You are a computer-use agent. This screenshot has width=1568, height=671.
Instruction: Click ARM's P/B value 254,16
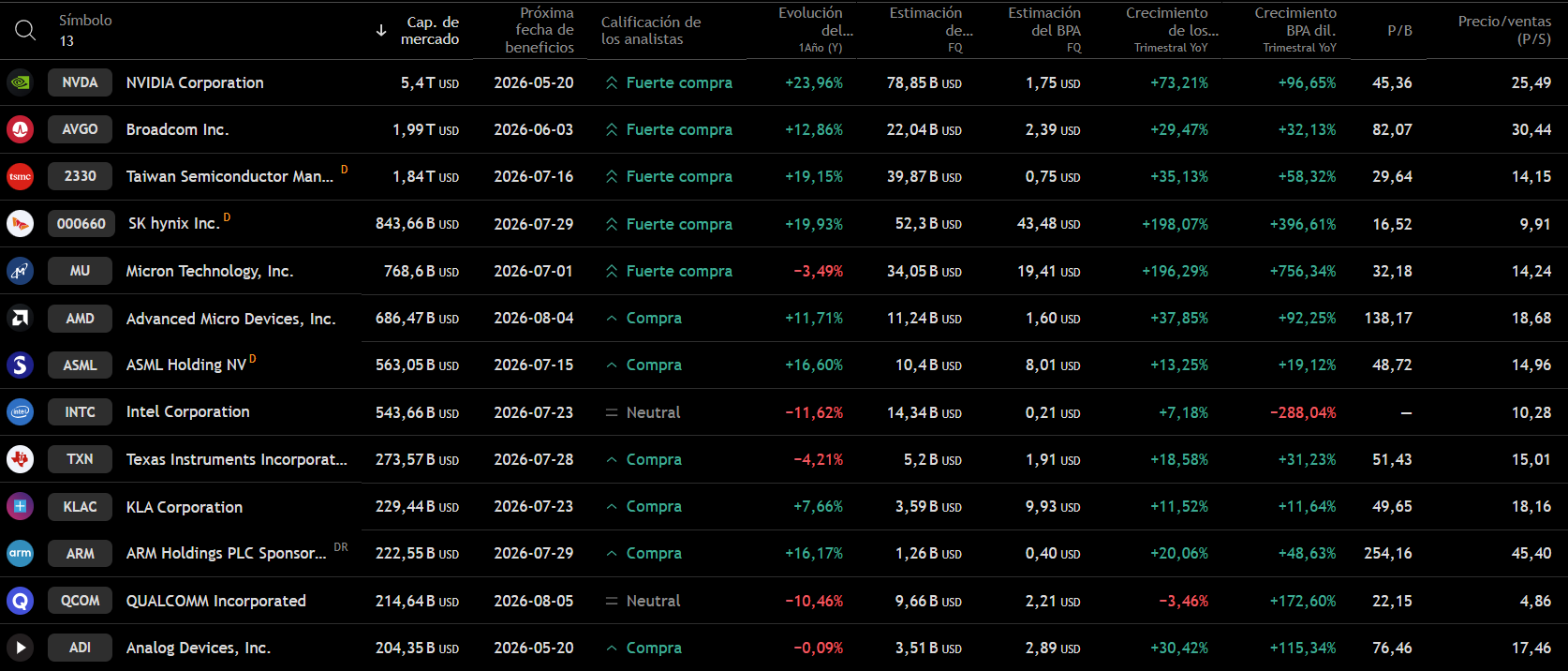[1388, 553]
